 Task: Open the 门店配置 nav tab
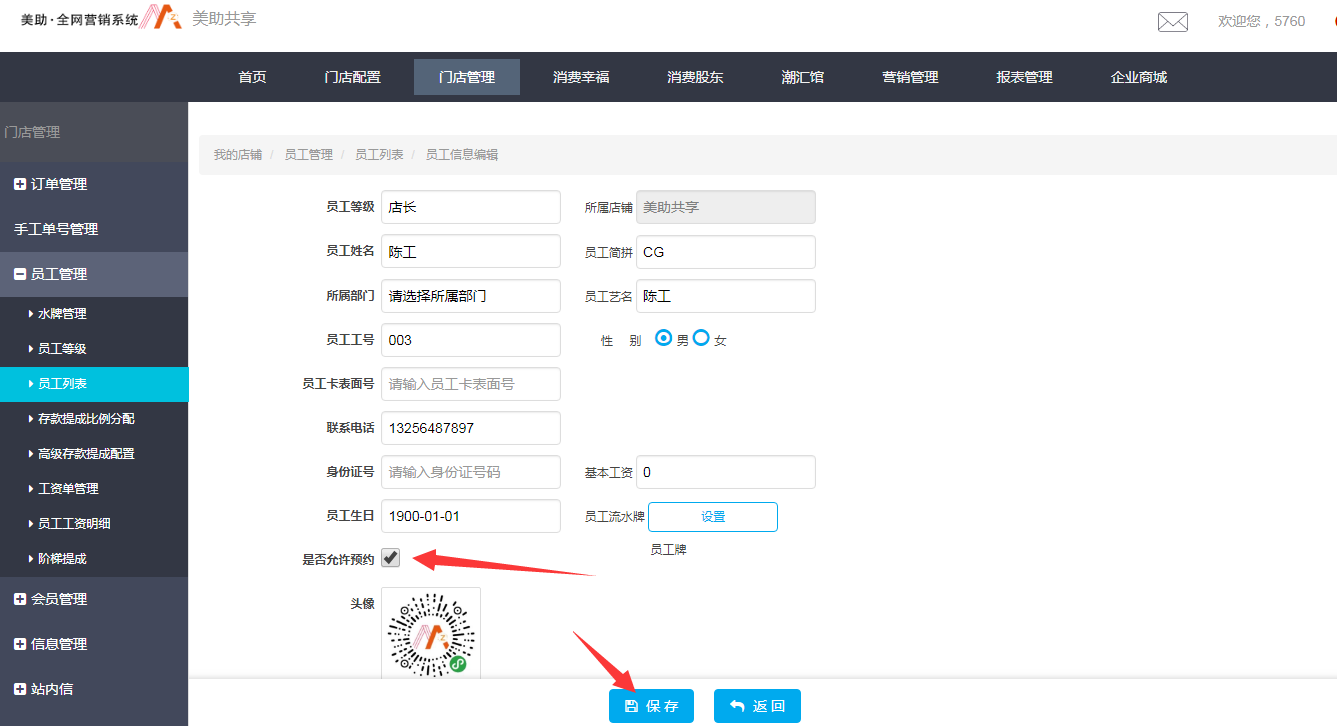pos(353,77)
